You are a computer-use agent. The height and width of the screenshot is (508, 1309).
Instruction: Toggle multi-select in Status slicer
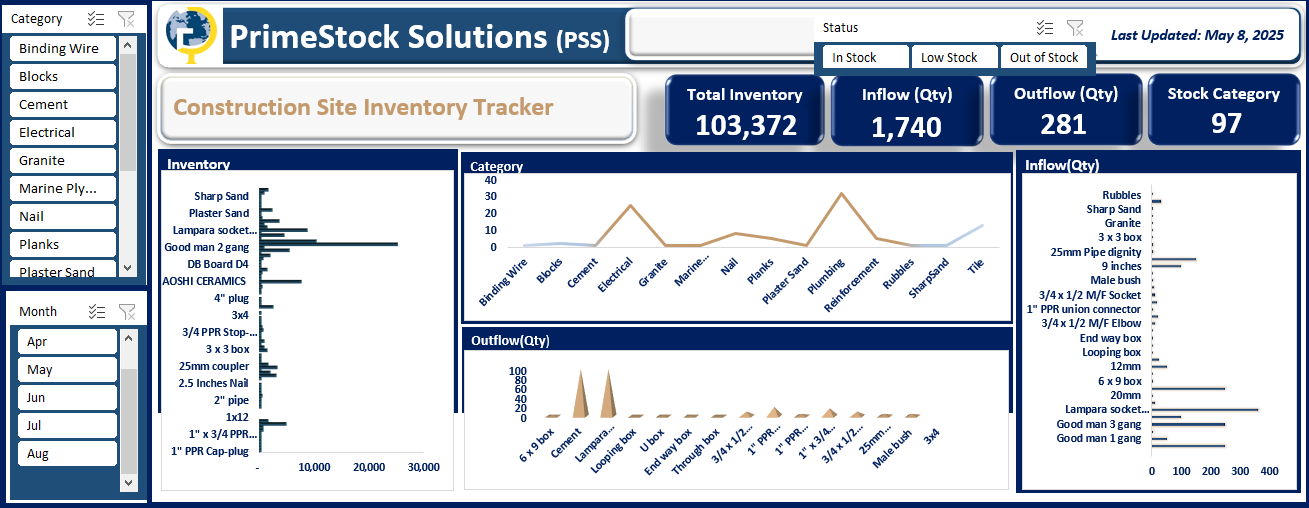tap(1044, 27)
